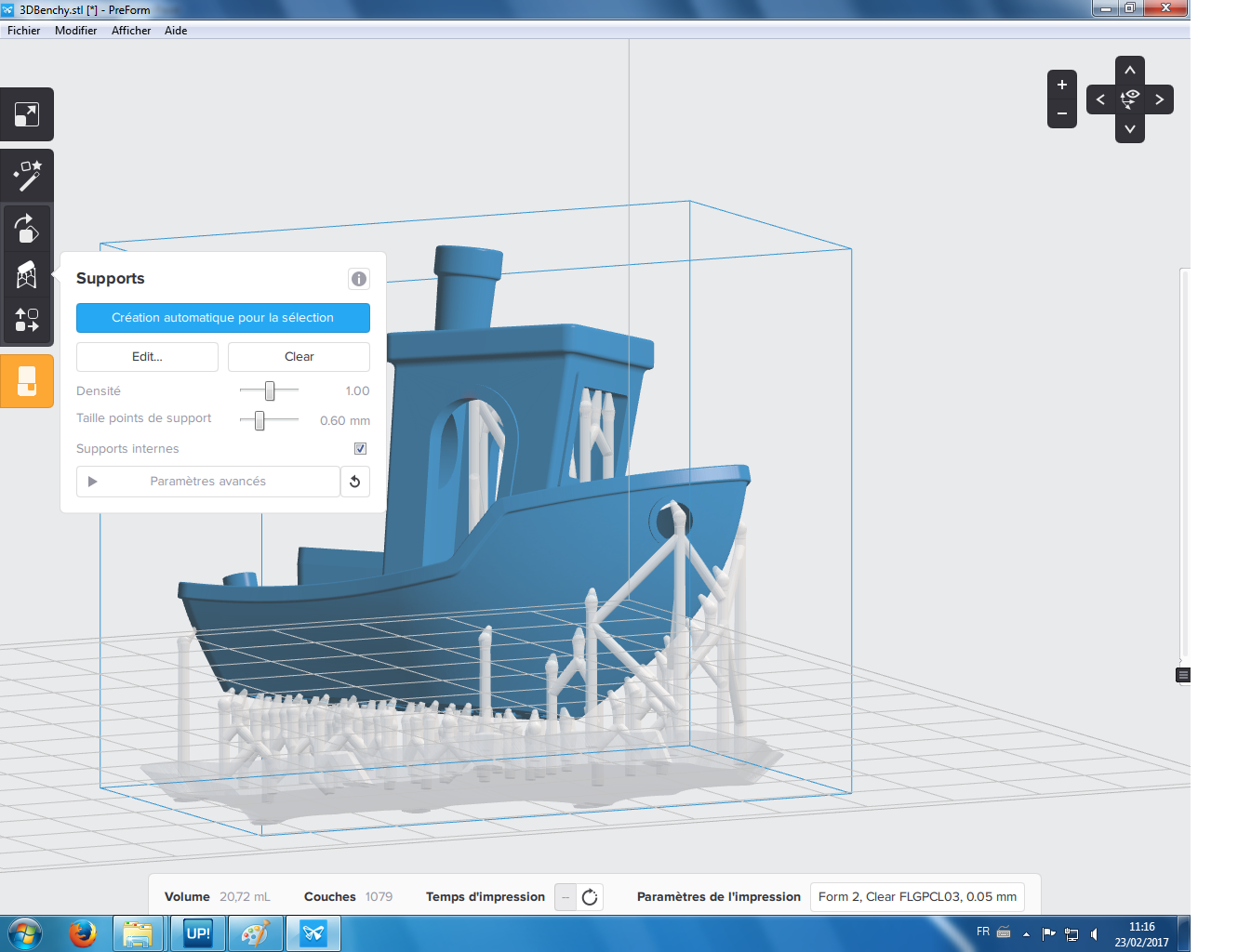Select the size/scale tool icon
The height and width of the screenshot is (952, 1251).
click(x=27, y=114)
